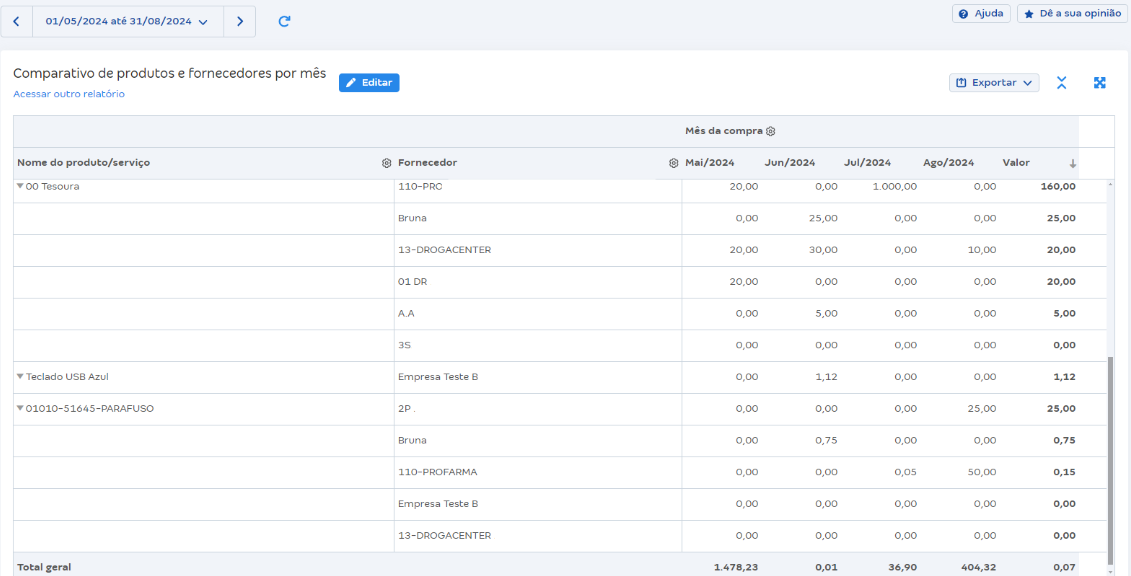Go to the next period with the right arrow

point(239,20)
